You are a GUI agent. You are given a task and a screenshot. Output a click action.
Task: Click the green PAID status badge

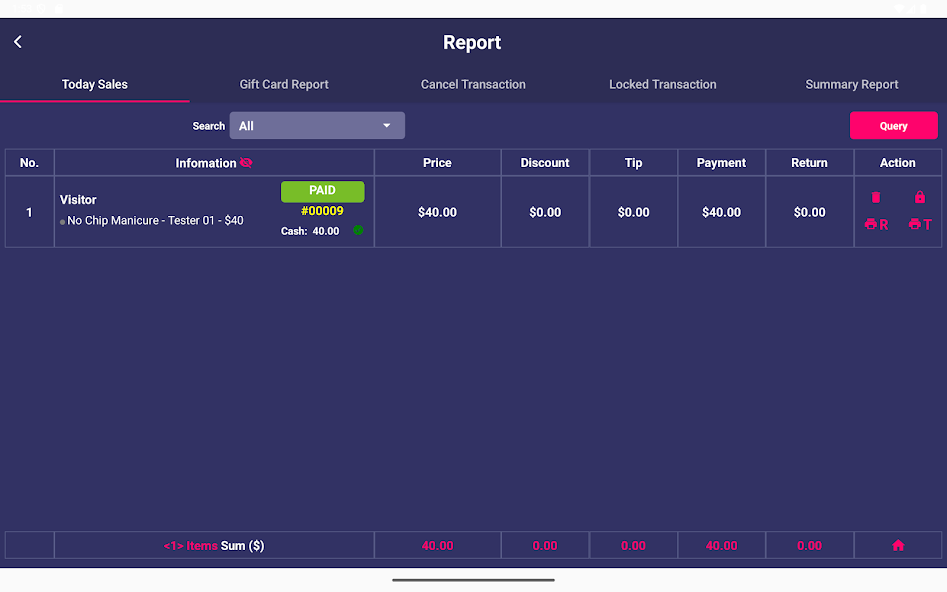(x=322, y=191)
